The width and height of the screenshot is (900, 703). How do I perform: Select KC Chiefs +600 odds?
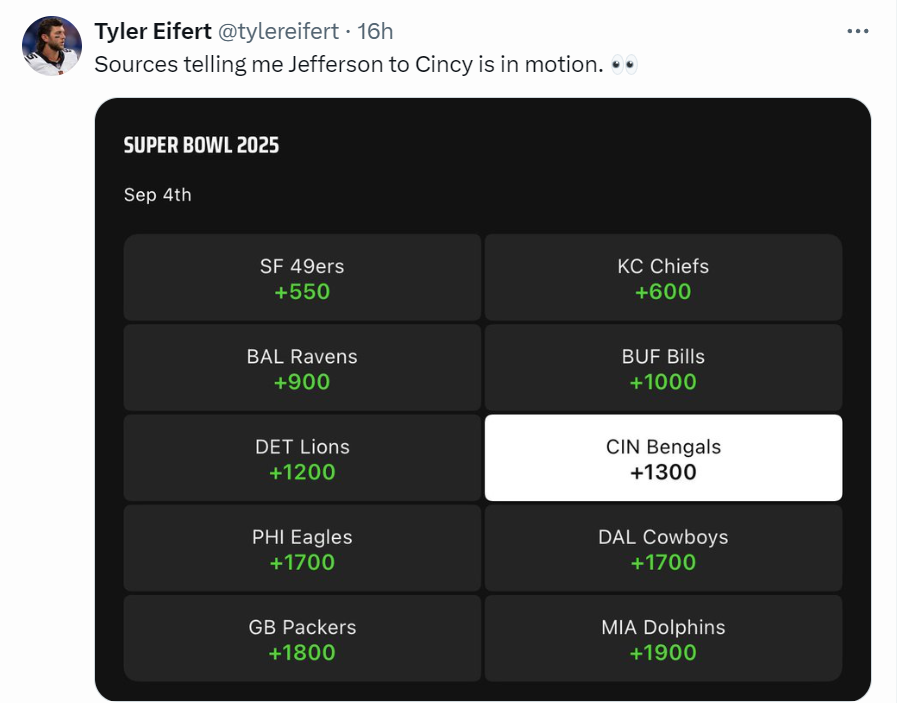tap(663, 278)
